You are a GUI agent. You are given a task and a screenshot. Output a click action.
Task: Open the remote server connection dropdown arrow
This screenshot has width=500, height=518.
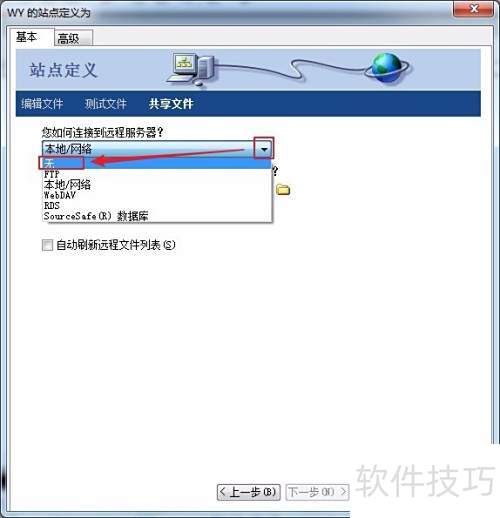coord(264,149)
